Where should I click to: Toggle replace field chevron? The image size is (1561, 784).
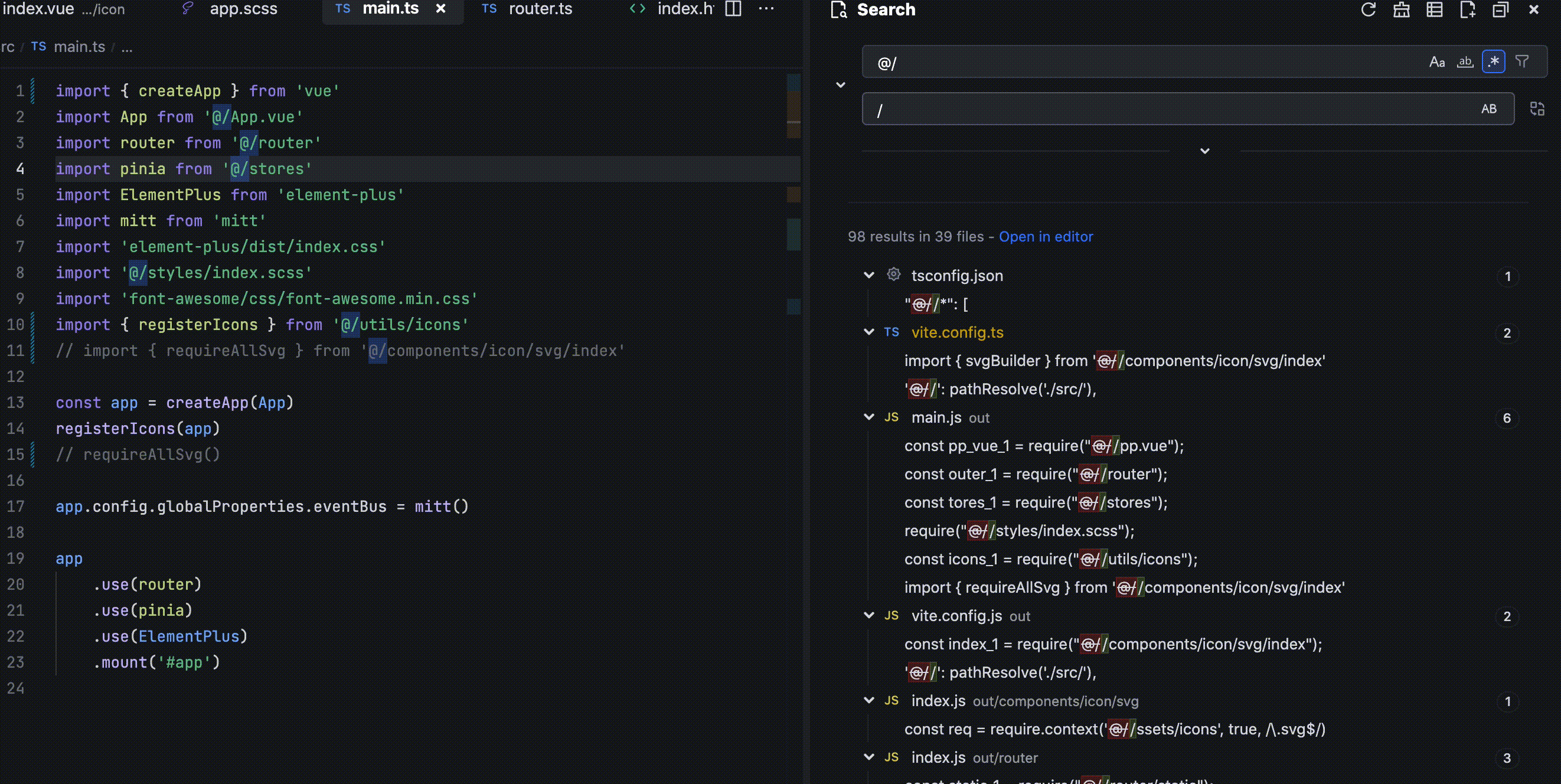click(841, 86)
